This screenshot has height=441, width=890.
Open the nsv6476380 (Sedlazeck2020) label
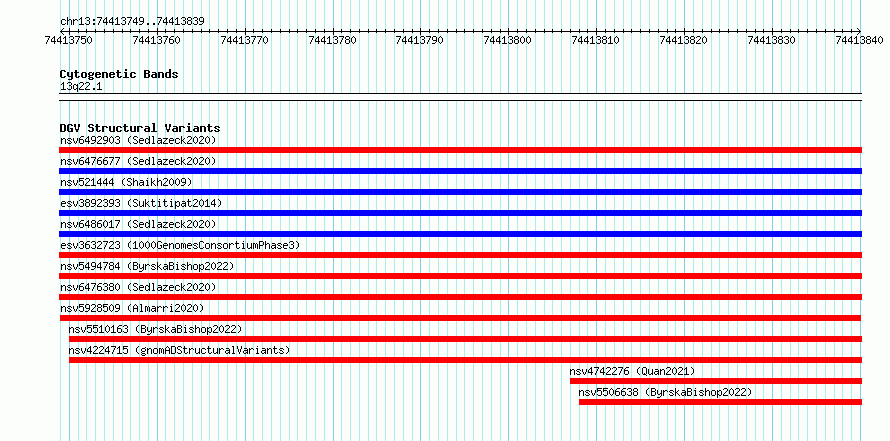(138, 287)
